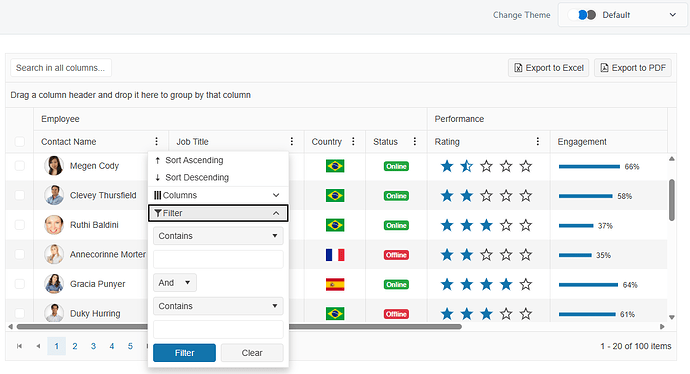
Task: Select Gracia Punyer's row checkbox
Action: pyautogui.click(x=19, y=283)
